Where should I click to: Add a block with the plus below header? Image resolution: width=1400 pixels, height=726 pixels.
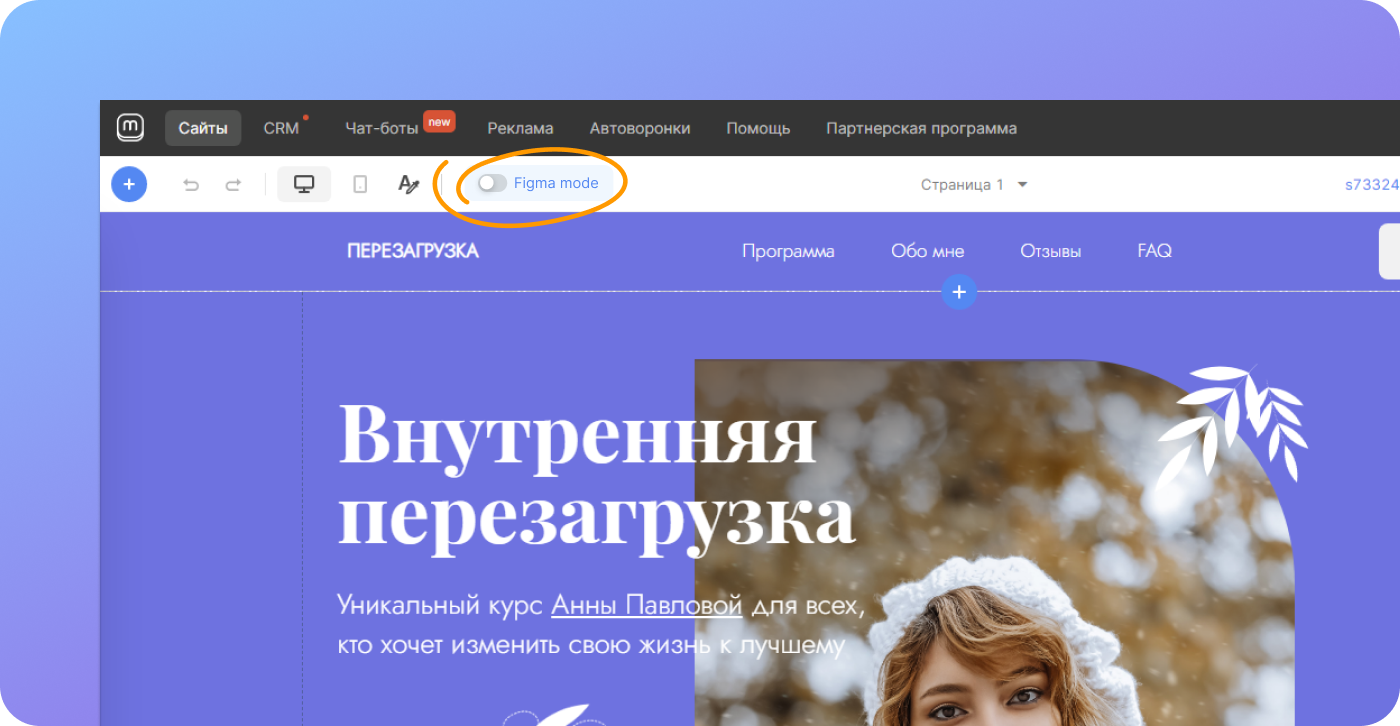(959, 292)
